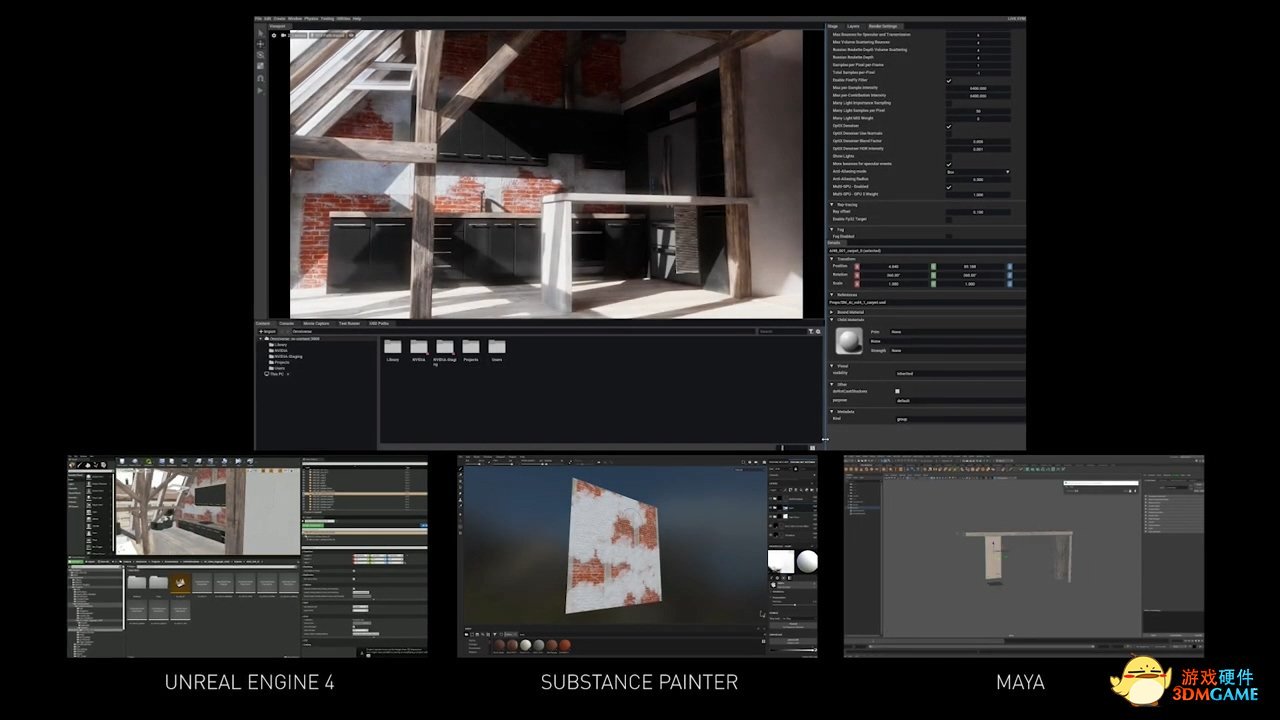Open the File menu in Omniverse
This screenshot has height=720, width=1280.
[258, 18]
